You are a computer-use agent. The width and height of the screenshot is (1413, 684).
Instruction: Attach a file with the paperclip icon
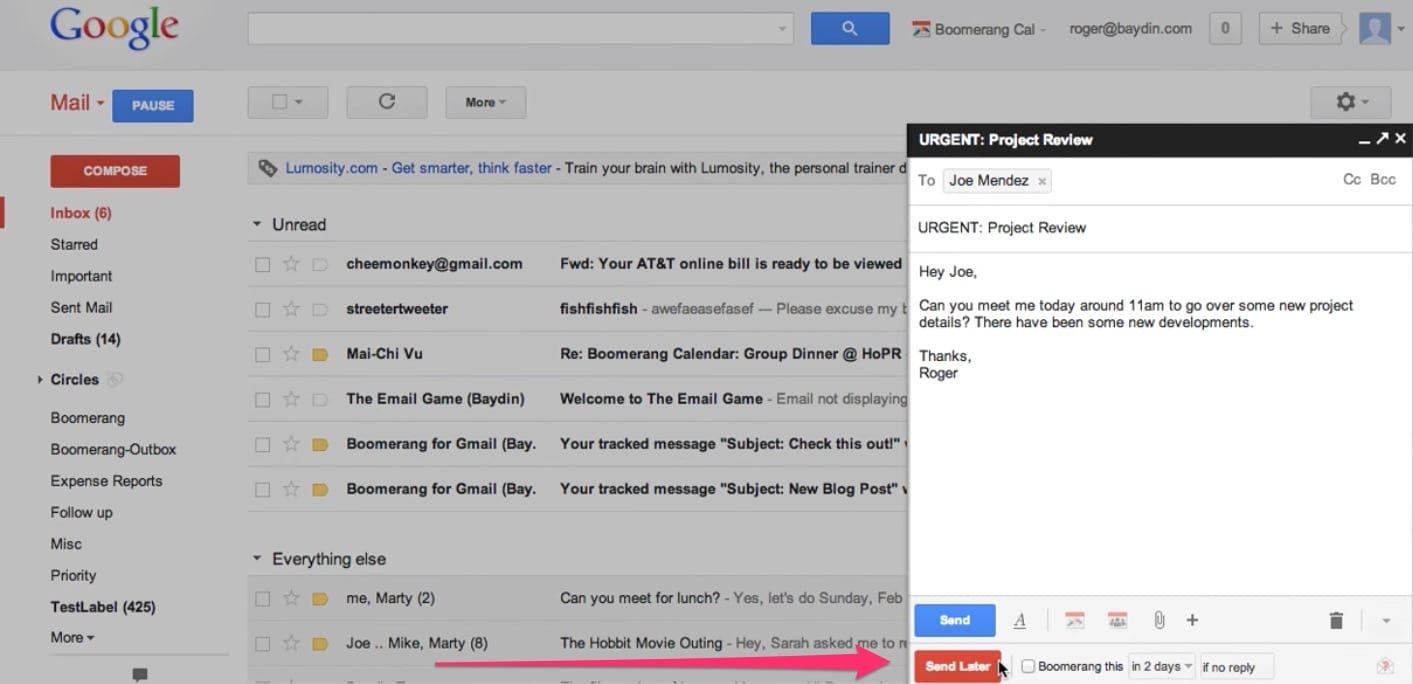tap(1159, 621)
